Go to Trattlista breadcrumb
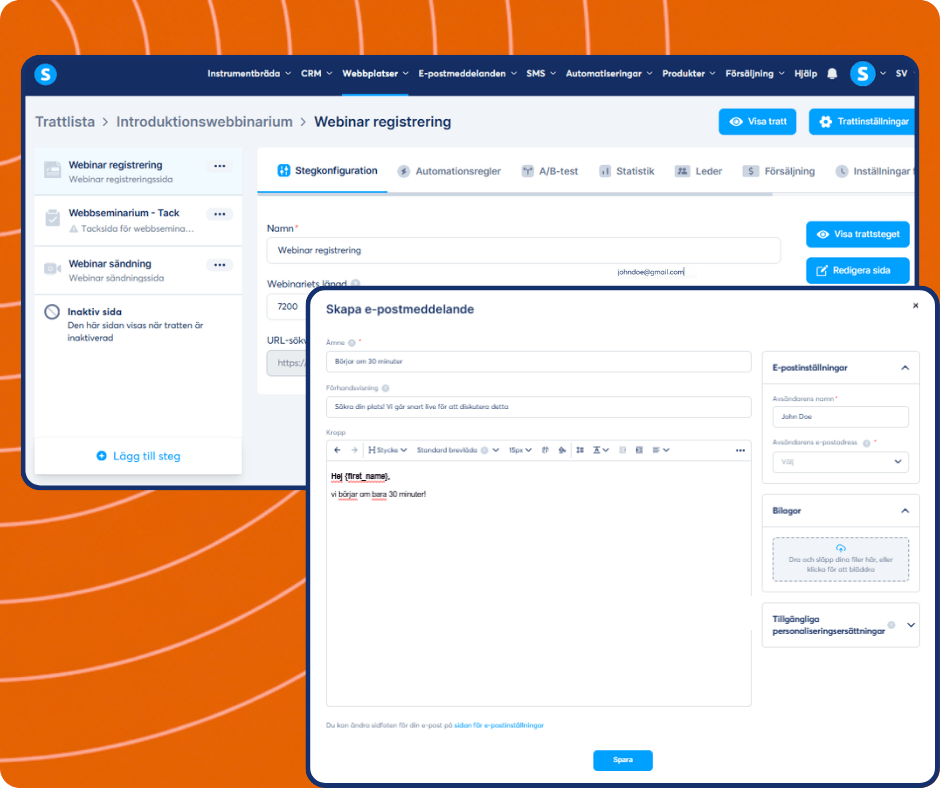This screenshot has height=788, width=940. (65, 122)
